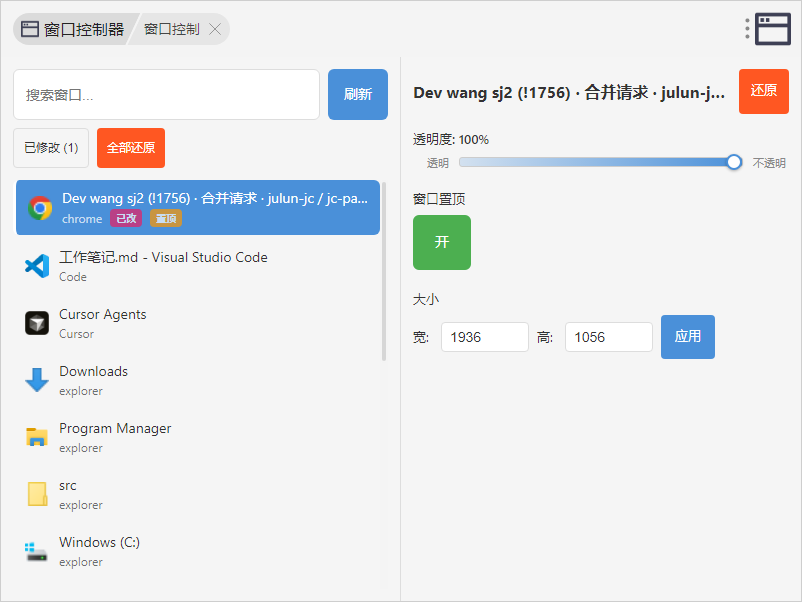Screen dimensions: 802x602
Task: Close the 窗口控制 tab
Action: (215, 29)
